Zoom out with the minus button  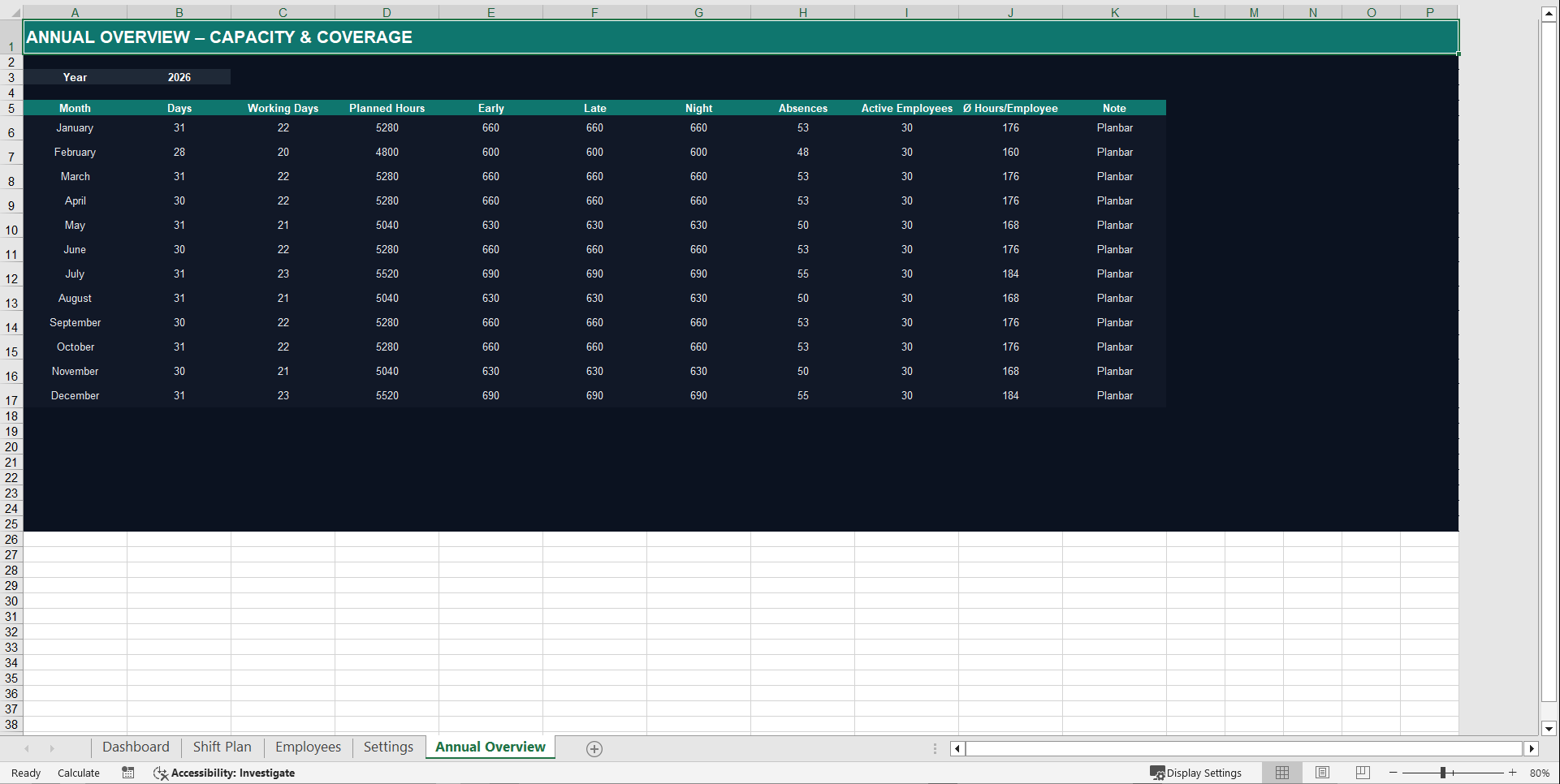1394,773
